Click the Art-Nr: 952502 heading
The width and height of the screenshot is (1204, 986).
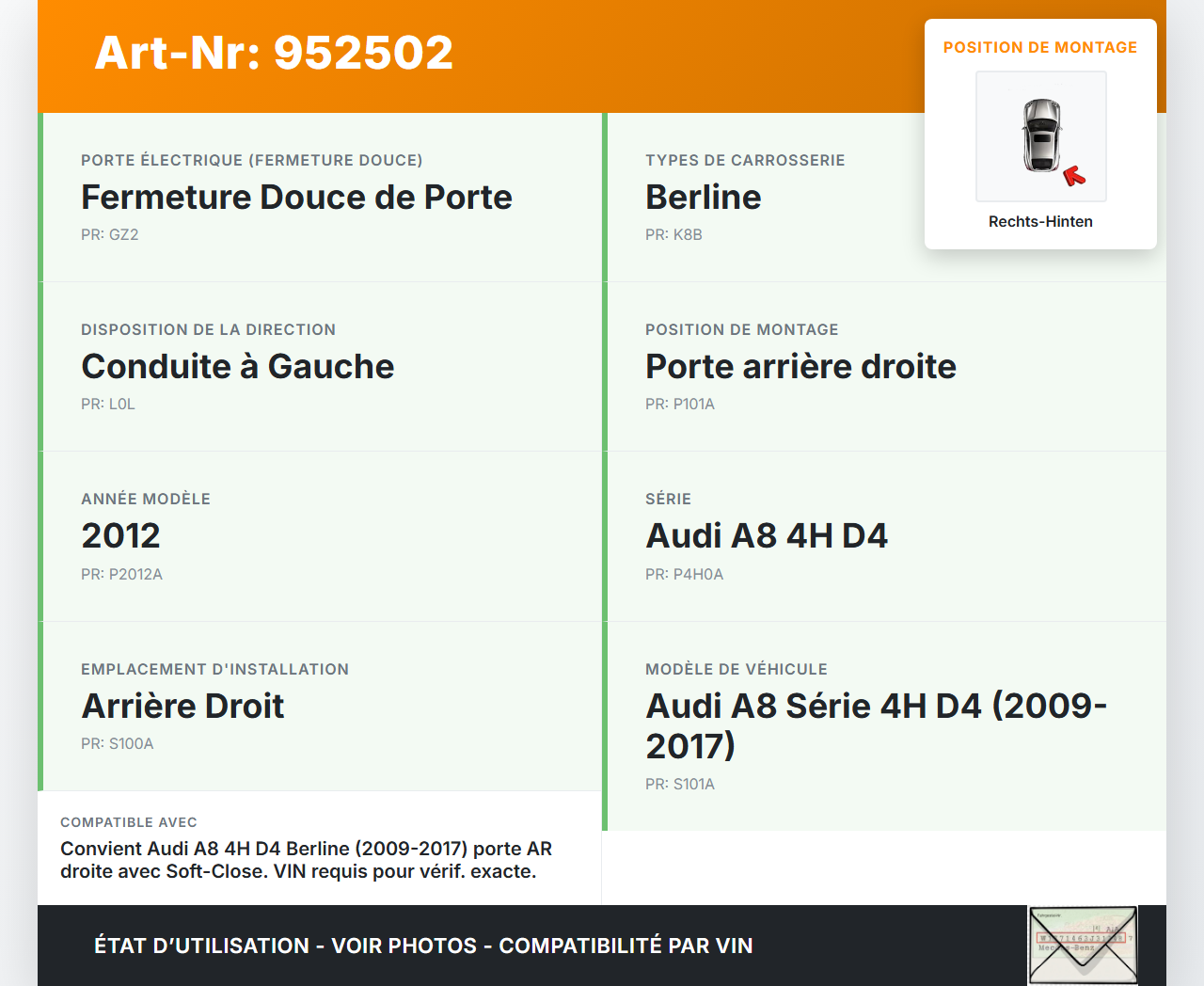click(x=274, y=53)
